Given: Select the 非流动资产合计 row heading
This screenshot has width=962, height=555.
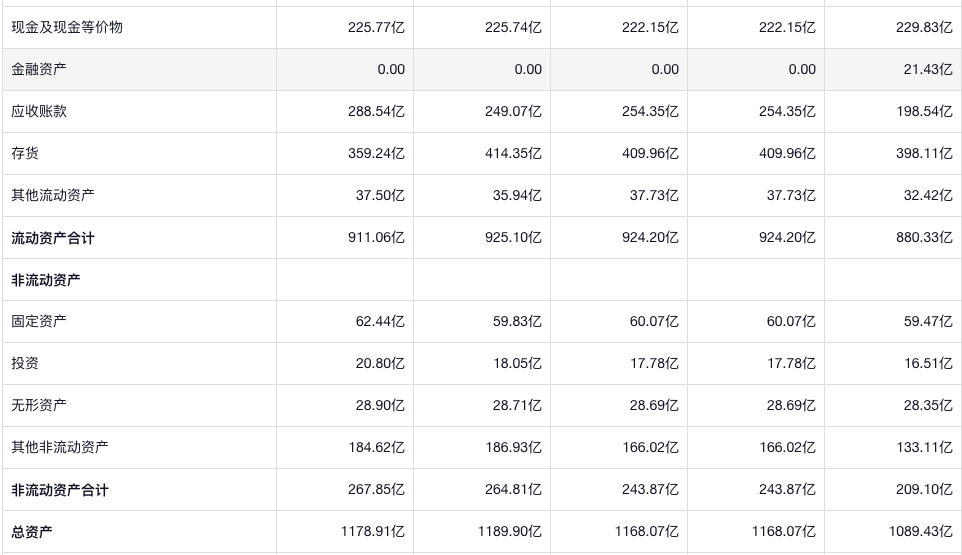Looking at the screenshot, I should pyautogui.click(x=60, y=490).
